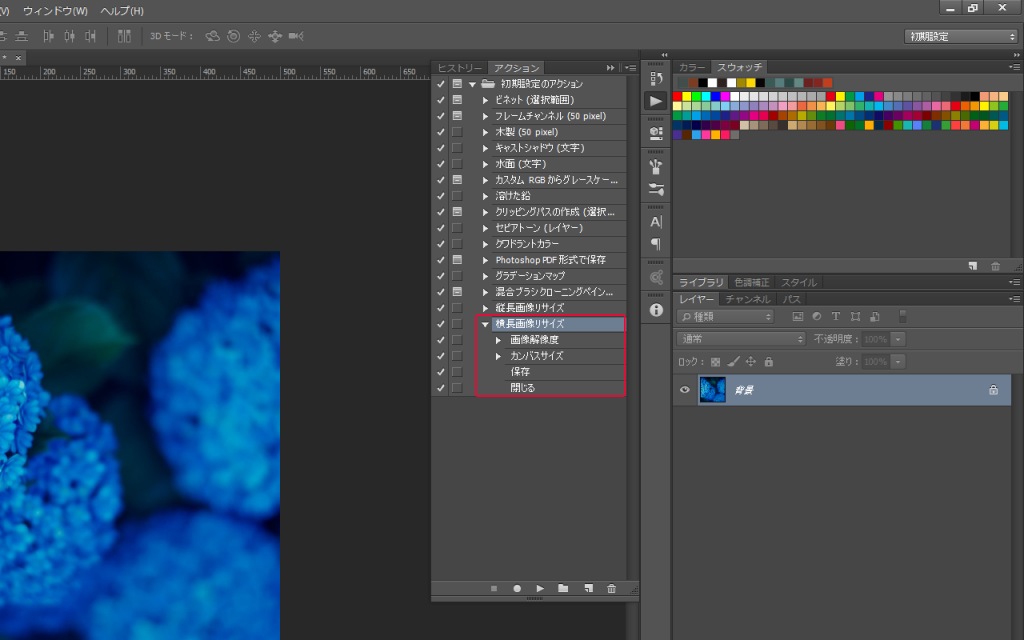The height and width of the screenshot is (640, 1024).
Task: Open the Info panel icon in the dock
Action: pyautogui.click(x=656, y=310)
